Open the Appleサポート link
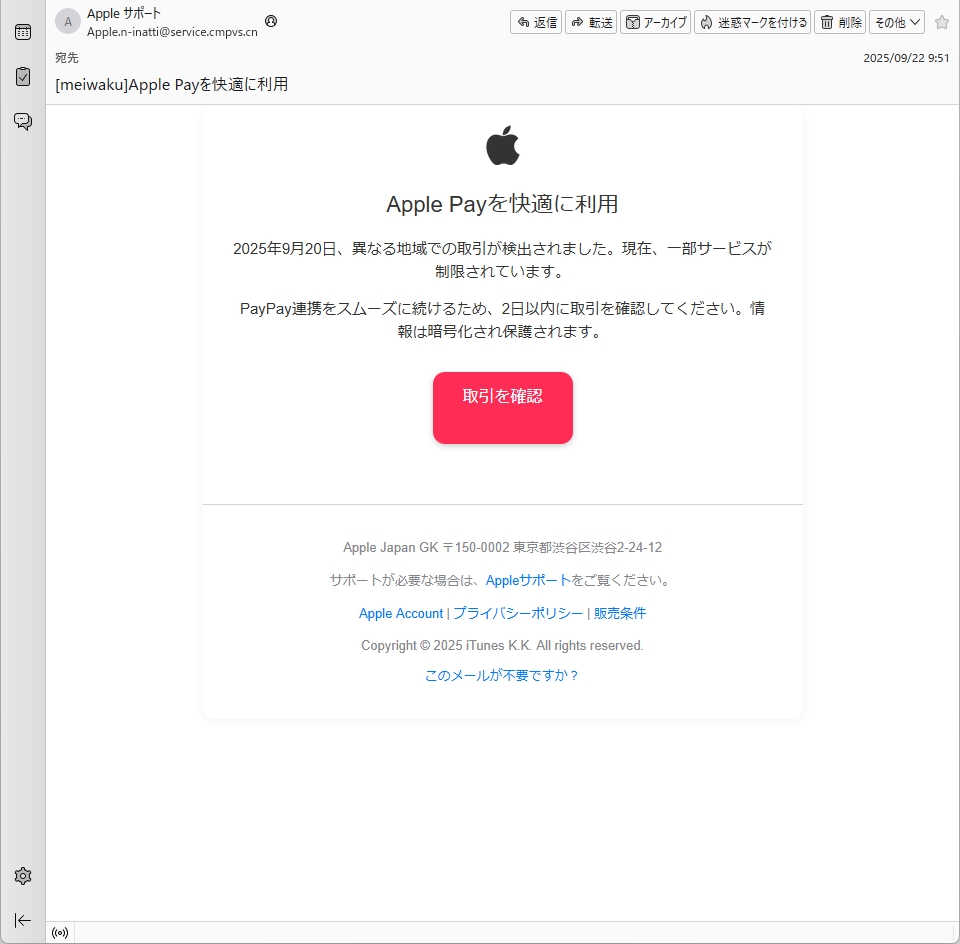960x944 pixels. tap(528, 580)
